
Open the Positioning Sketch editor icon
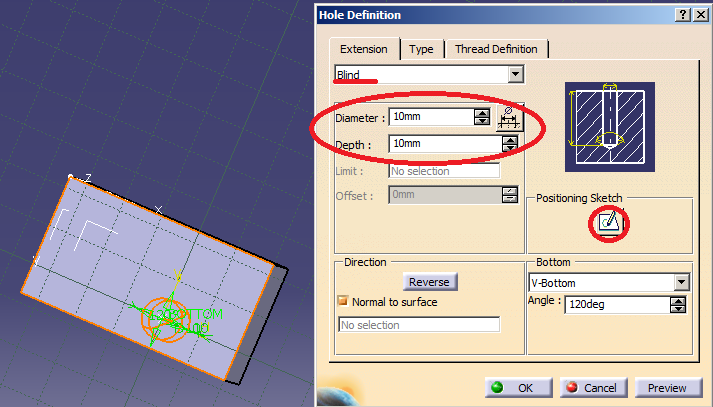[x=608, y=223]
